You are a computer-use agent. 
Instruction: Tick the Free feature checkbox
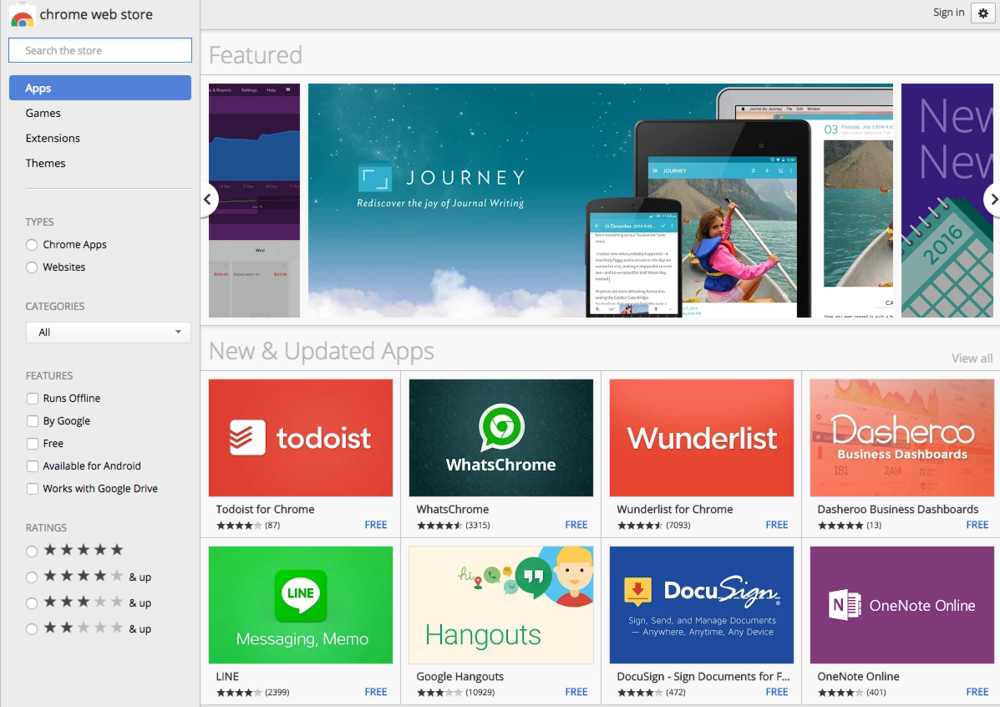pyautogui.click(x=33, y=444)
